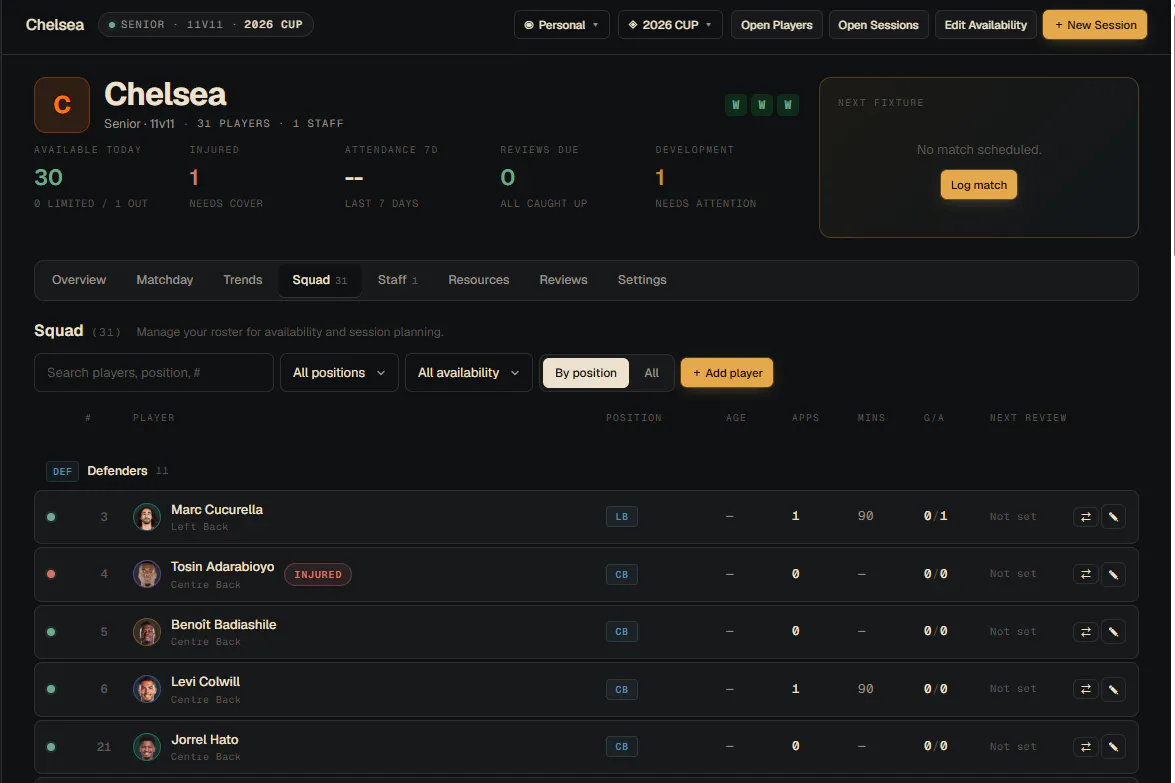This screenshot has width=1175, height=783.
Task: Click the INJURED tag on Tosin Adarabioyo
Action: 318,575
